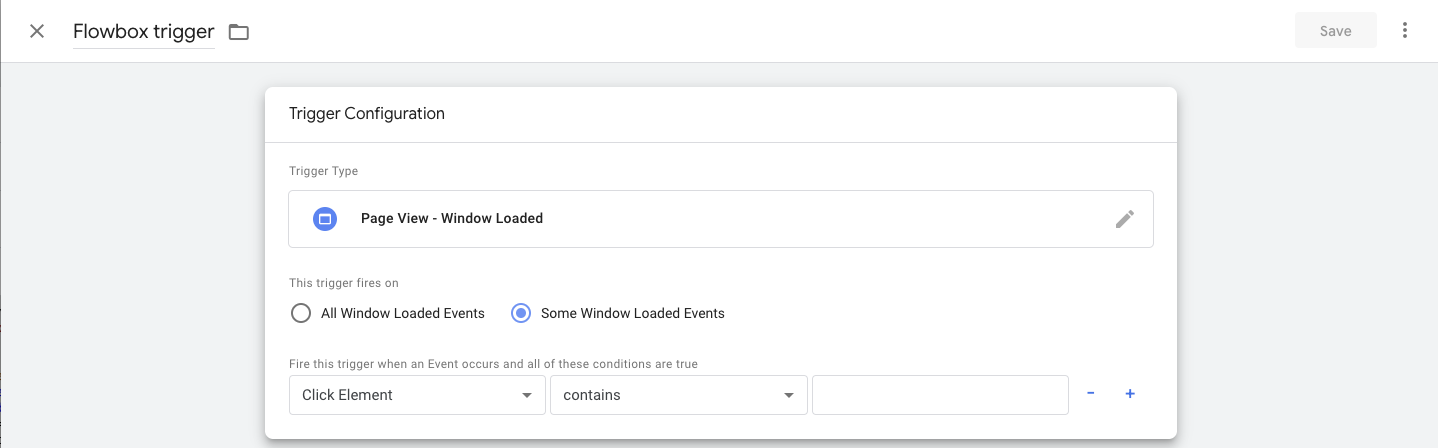Rename the Flowbox trigger title field
This screenshot has width=1438, height=448.
pos(143,32)
